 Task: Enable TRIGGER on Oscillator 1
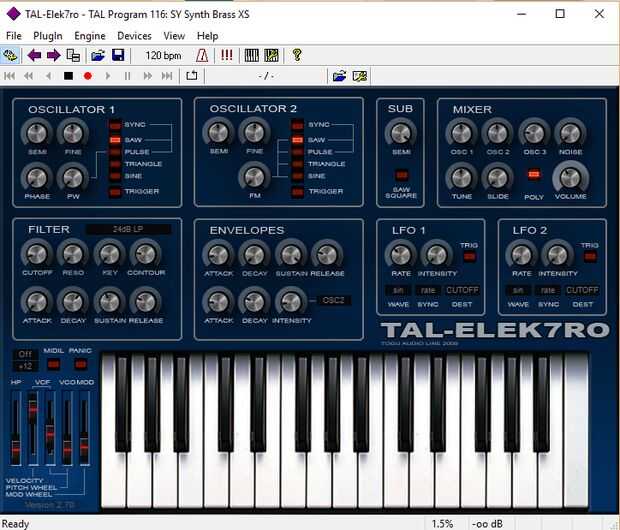tap(115, 192)
